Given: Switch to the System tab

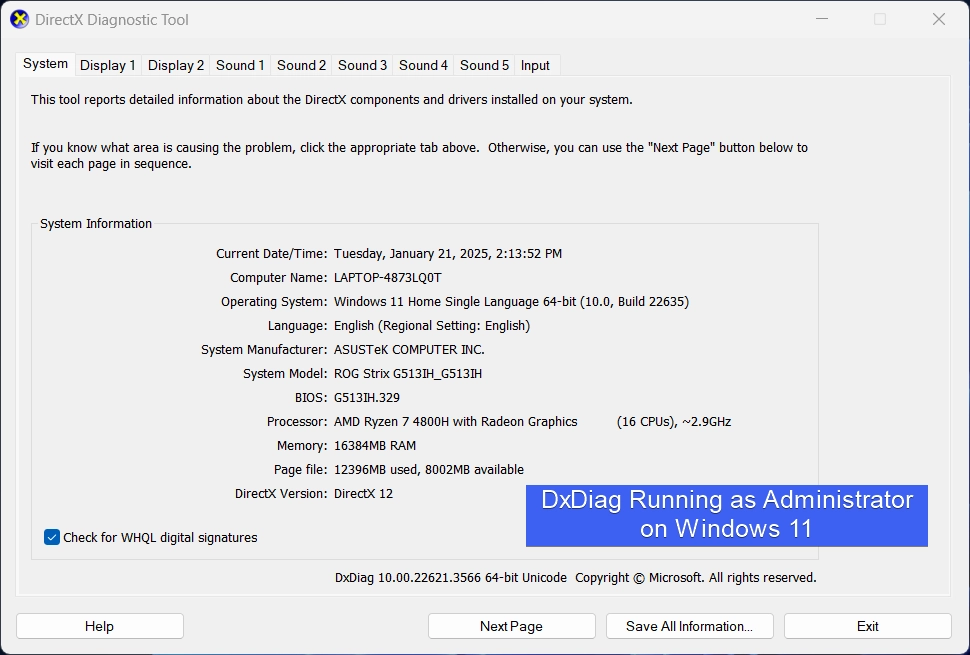Looking at the screenshot, I should pyautogui.click(x=45, y=64).
